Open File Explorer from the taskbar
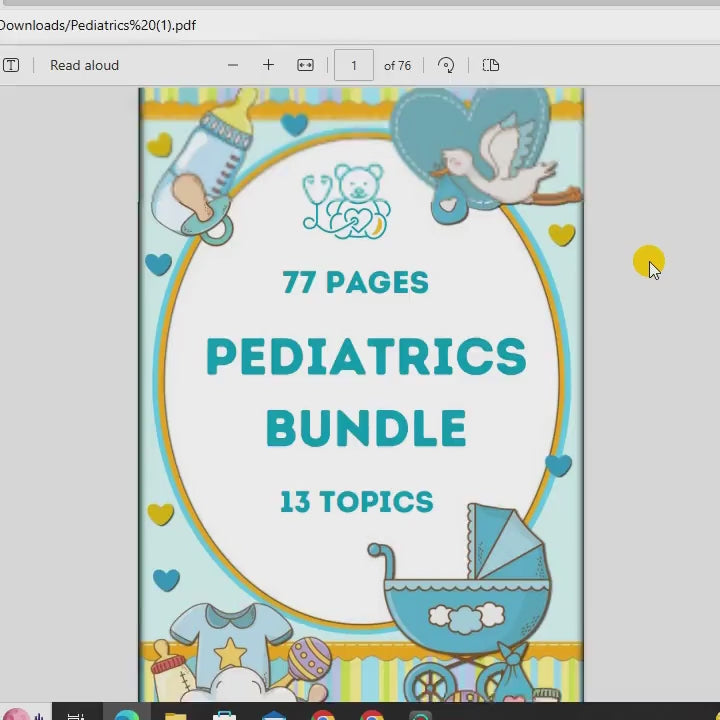Image resolution: width=720 pixels, height=720 pixels. tap(175, 715)
